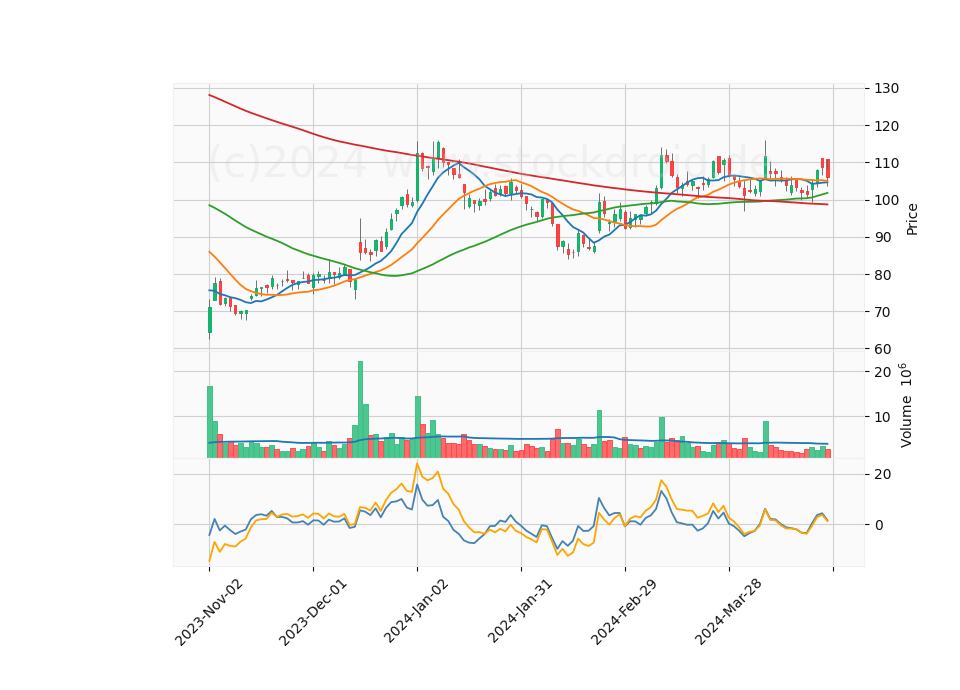This screenshot has height=690, width=960.
Task: Click the 20 tick on indicator axis
Action: click(x=883, y=474)
